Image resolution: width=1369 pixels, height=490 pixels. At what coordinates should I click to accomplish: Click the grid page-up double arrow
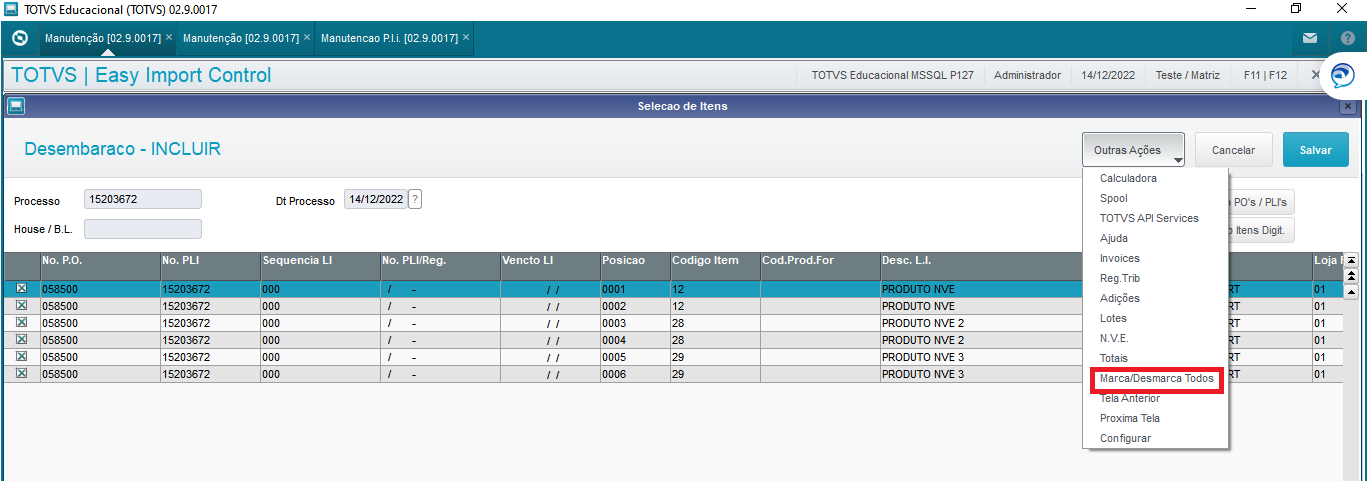point(1352,275)
